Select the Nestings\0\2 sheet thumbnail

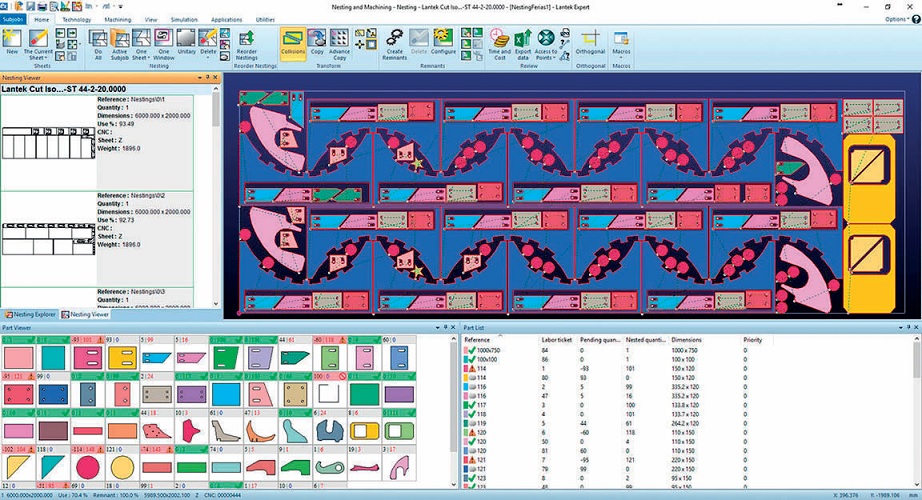(48, 239)
